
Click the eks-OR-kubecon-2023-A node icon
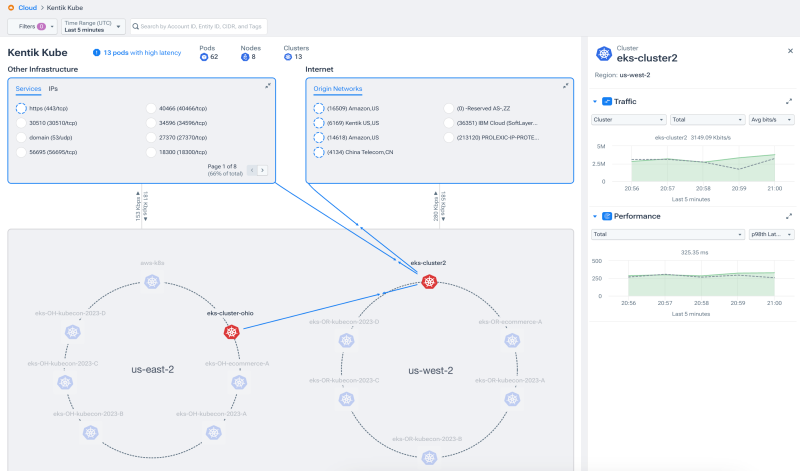click(512, 399)
